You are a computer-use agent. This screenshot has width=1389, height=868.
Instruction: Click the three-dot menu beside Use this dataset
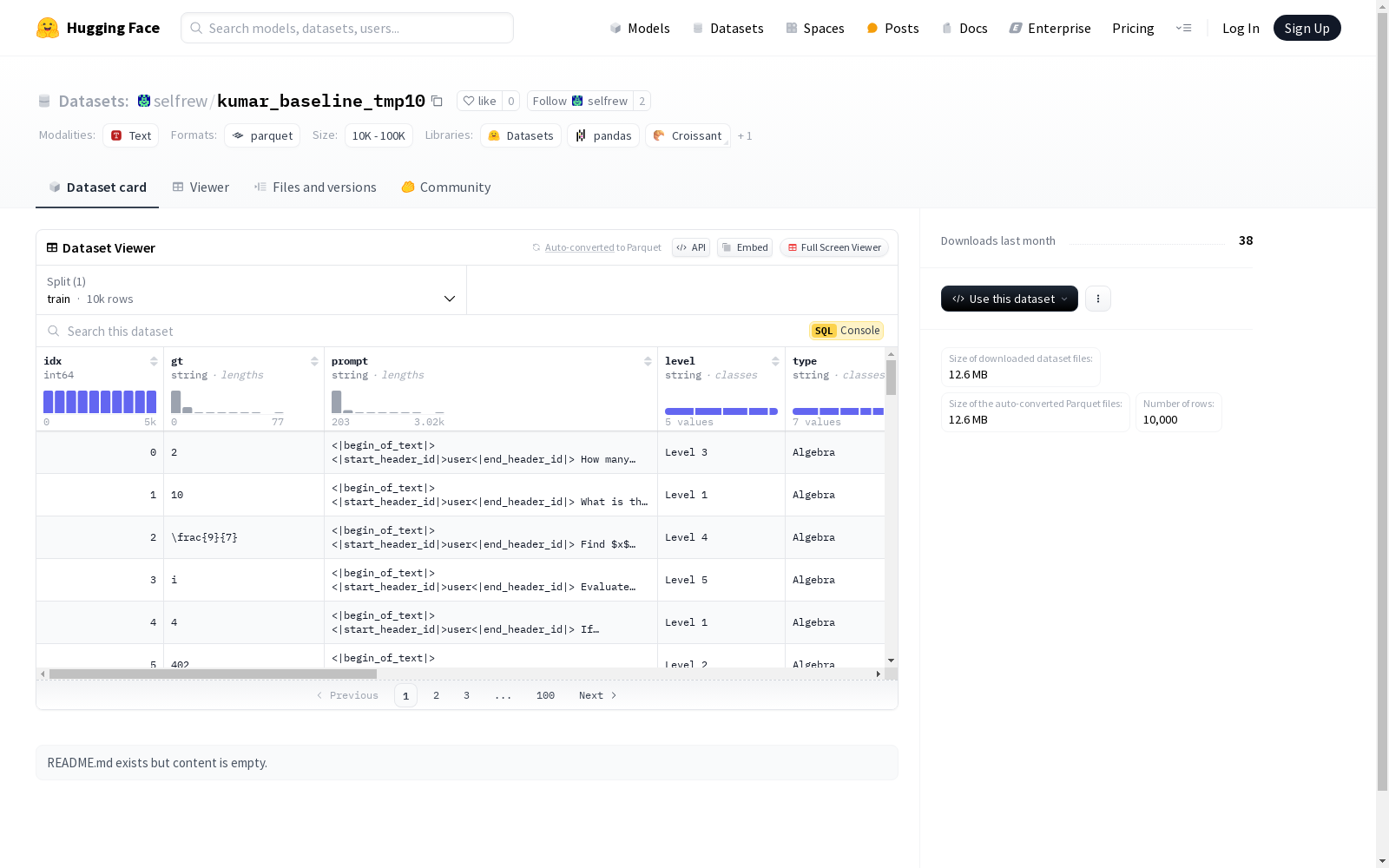(x=1098, y=299)
